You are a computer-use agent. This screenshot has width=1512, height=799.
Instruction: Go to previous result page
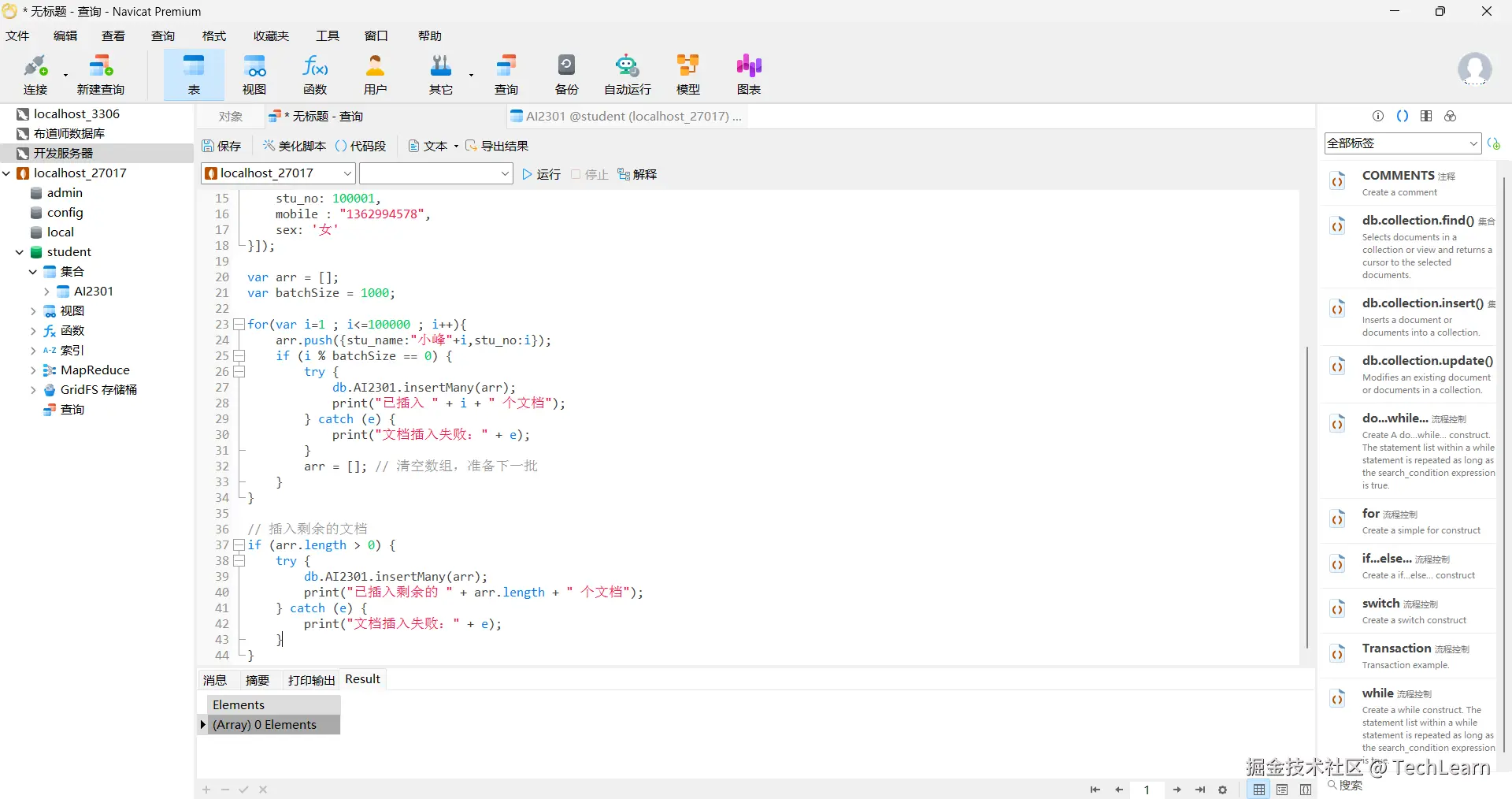coord(1119,790)
